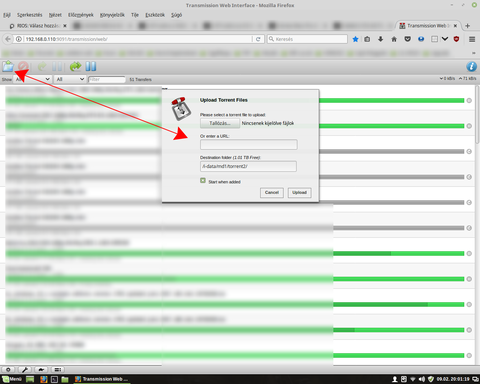Click the site information icon in address bar
This screenshot has width=480, height=384.
coord(19,39)
